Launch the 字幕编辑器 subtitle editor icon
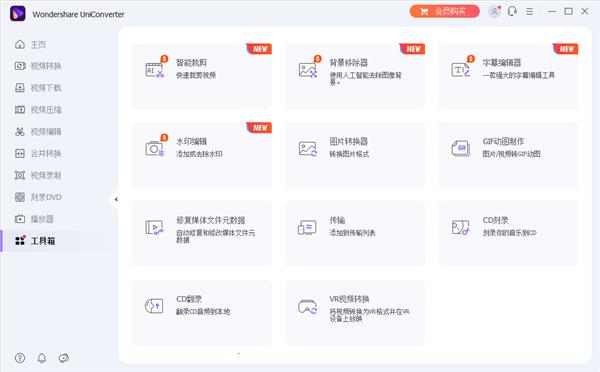Viewport: 600px width, 372px height. click(x=461, y=69)
